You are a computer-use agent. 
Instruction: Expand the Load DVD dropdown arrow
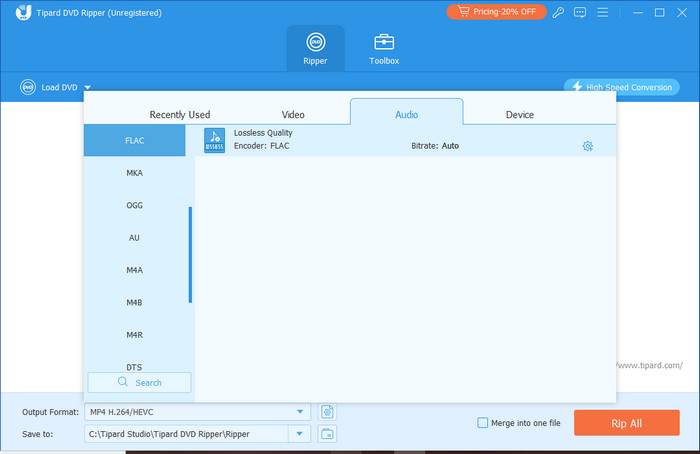pyautogui.click(x=88, y=87)
